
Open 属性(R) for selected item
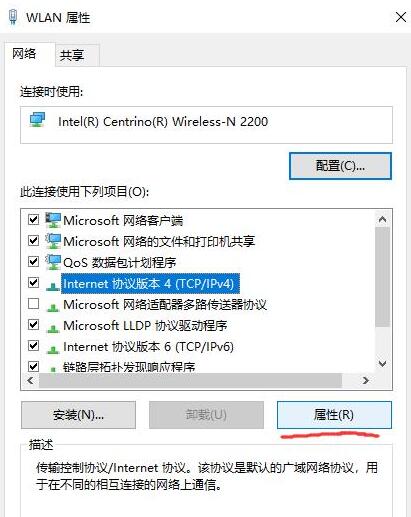[x=334, y=415]
